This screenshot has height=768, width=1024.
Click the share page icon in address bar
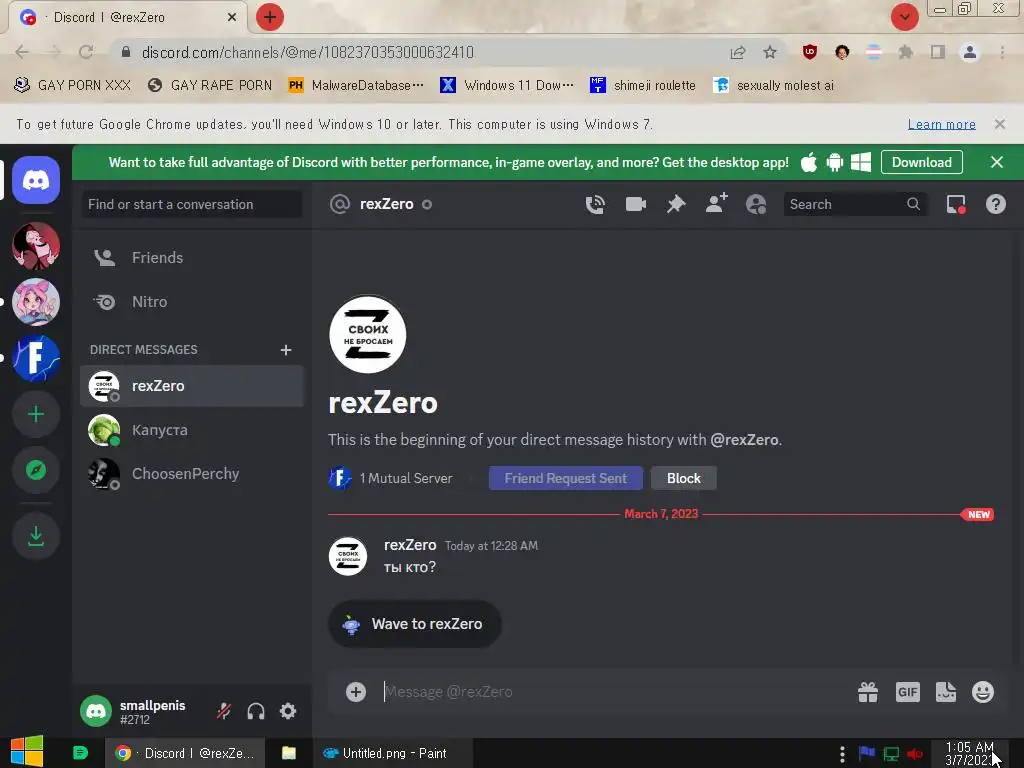[738, 52]
